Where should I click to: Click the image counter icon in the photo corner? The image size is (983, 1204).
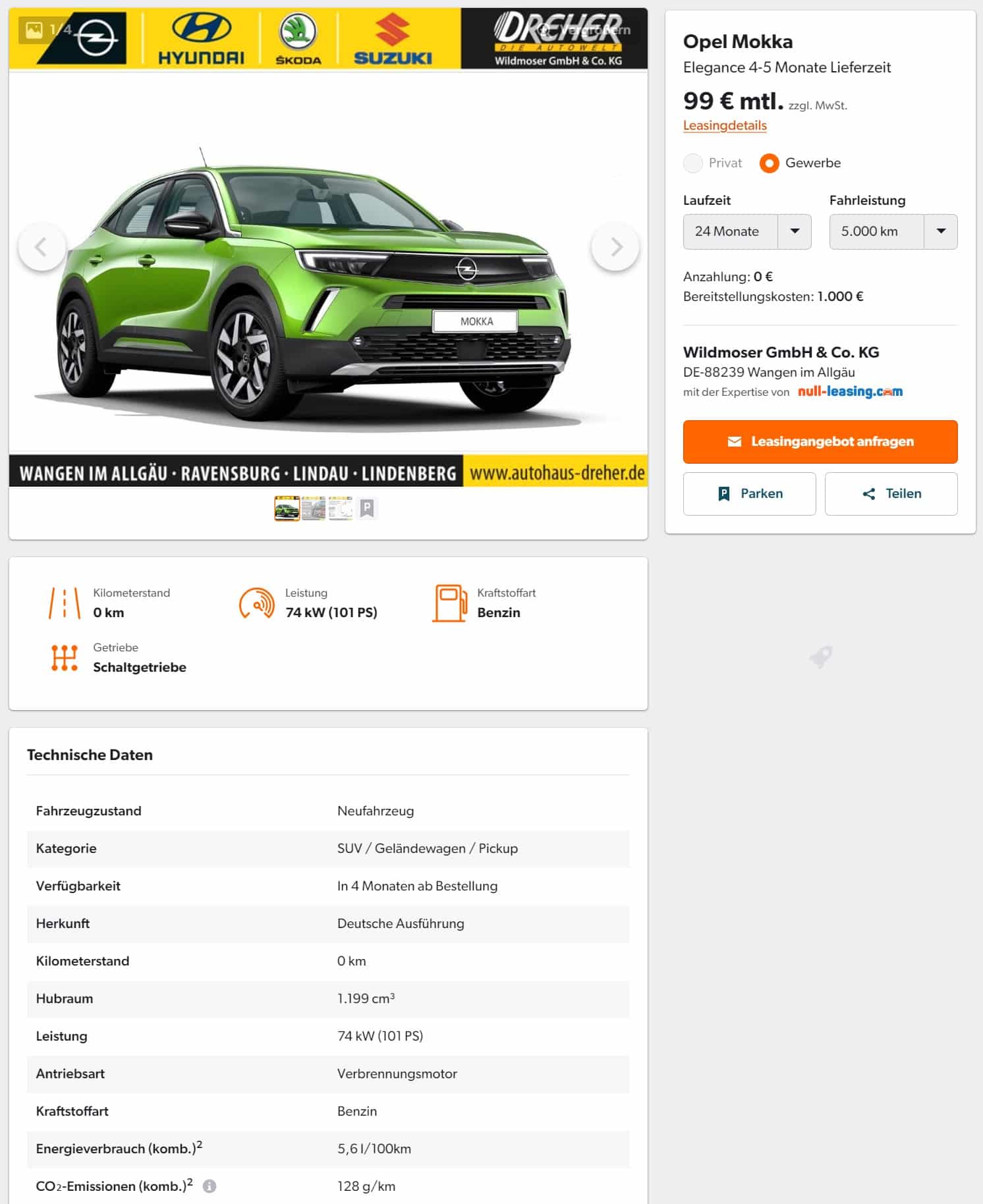[34, 30]
